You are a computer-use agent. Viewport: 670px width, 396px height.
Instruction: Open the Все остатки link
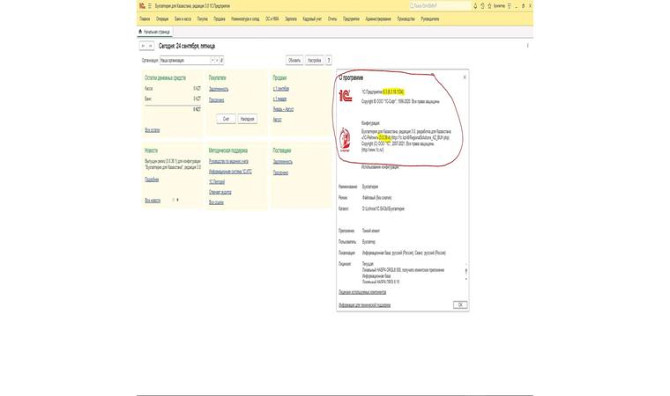click(x=152, y=130)
